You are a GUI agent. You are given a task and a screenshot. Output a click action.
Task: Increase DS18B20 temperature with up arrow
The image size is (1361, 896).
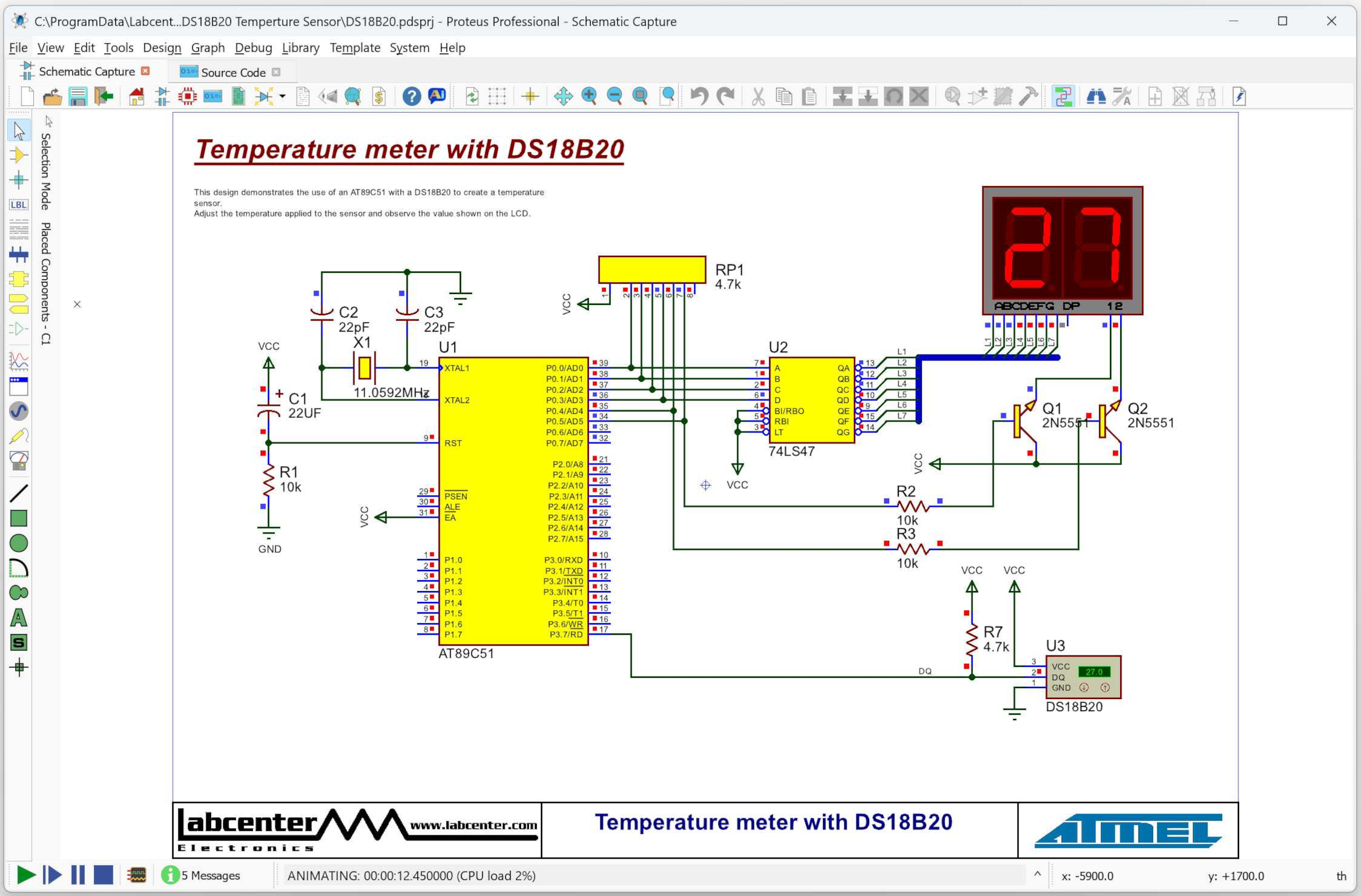tap(1105, 687)
